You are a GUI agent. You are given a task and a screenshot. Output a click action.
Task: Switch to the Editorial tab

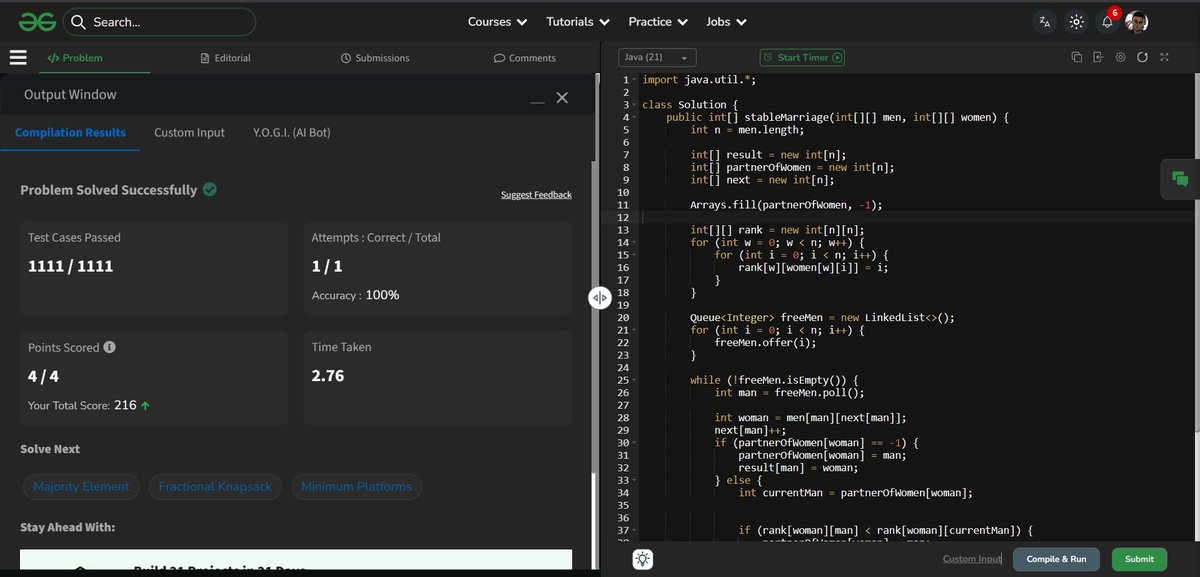225,58
